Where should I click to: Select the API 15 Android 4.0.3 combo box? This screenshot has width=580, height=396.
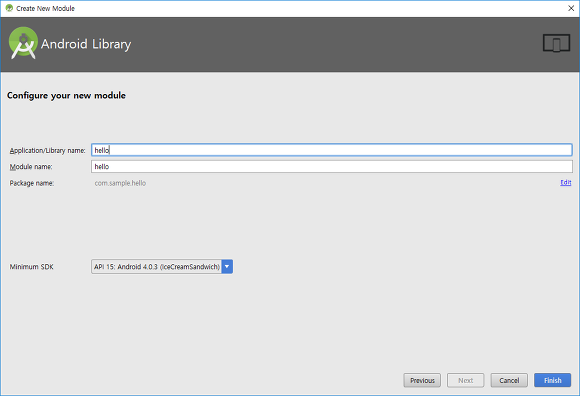pos(162,267)
